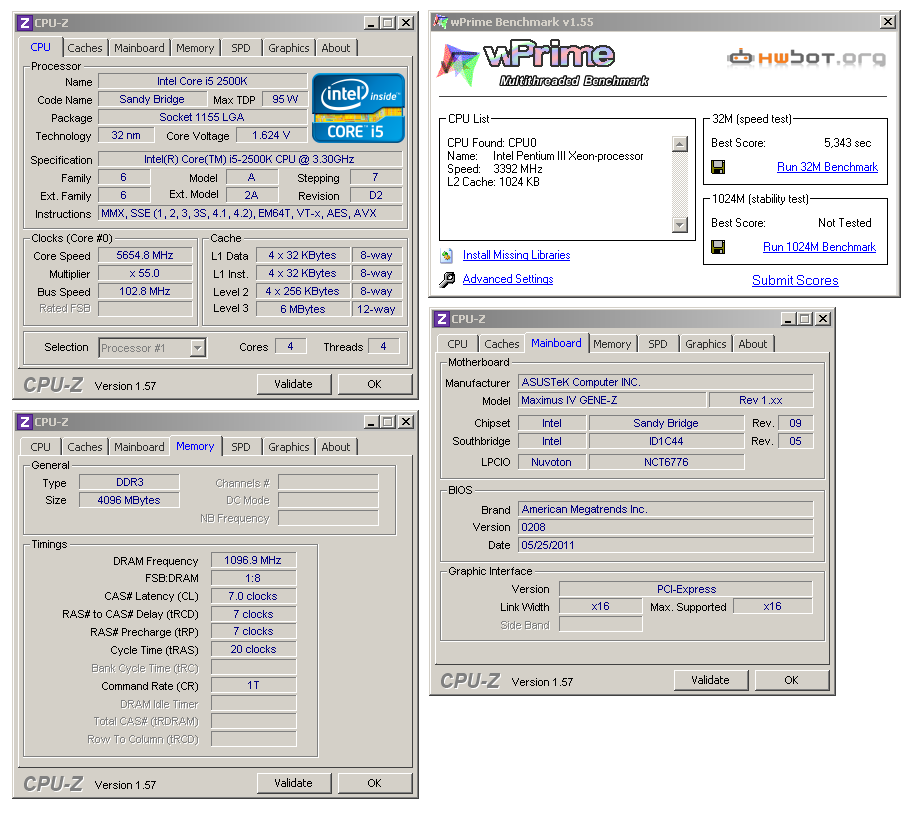Click the Advanced Settings wrench icon
The image size is (915, 815).
point(447,279)
